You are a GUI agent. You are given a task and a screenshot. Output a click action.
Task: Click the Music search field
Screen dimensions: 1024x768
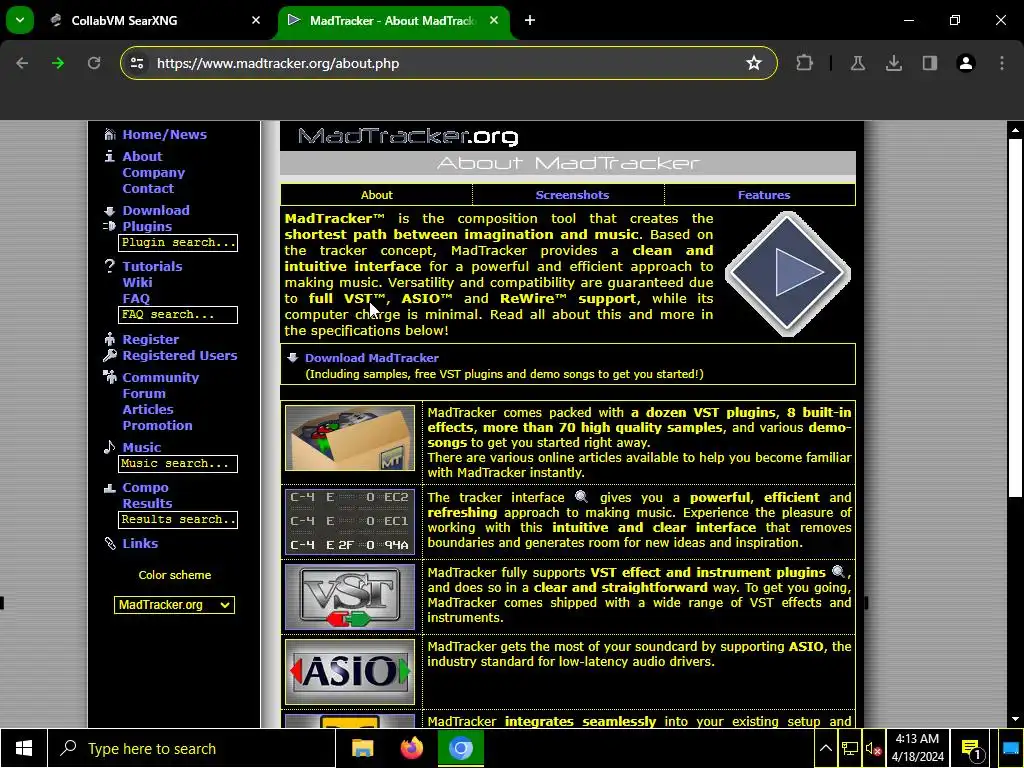[x=178, y=464]
